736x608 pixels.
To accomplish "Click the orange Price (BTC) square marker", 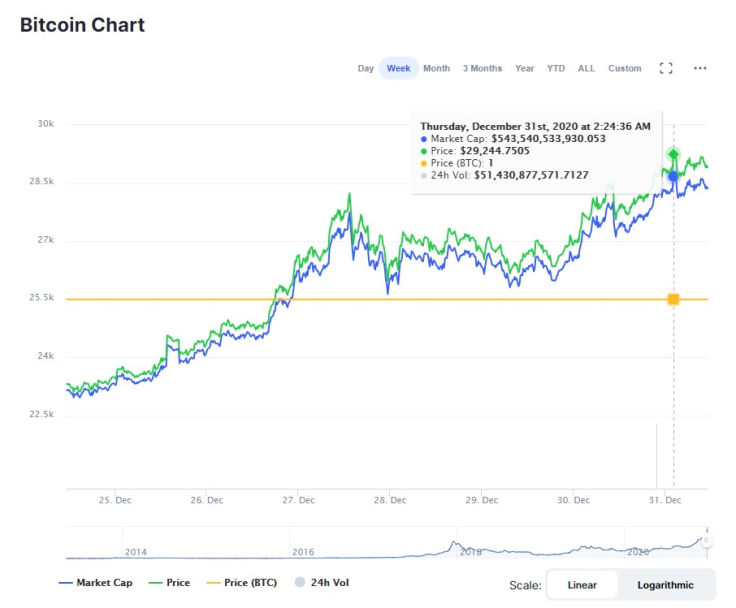I will tap(674, 299).
